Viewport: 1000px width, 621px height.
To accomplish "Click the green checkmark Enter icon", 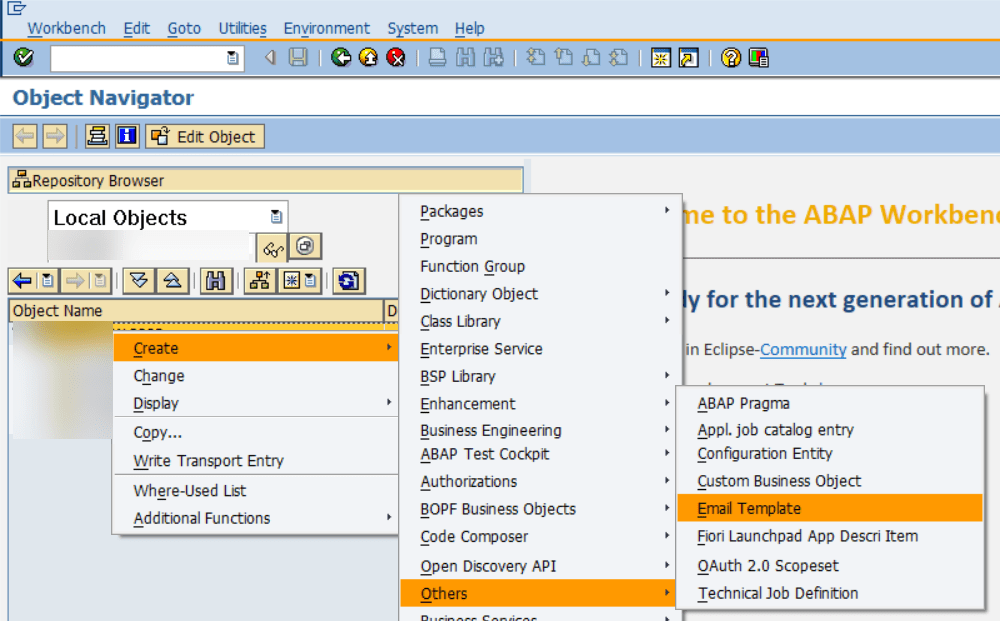I will click(x=24, y=57).
